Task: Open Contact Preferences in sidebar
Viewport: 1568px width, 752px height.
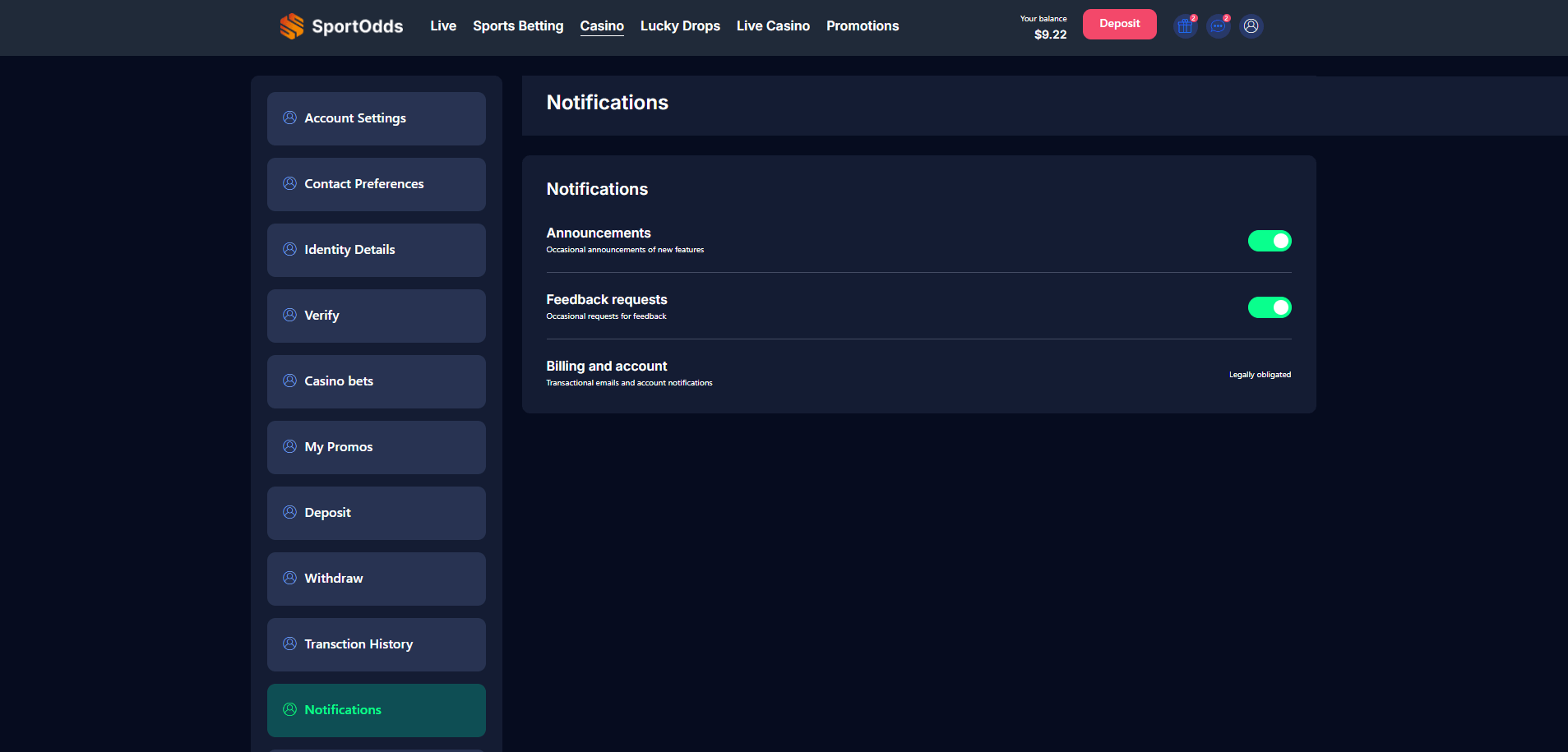Action: (x=377, y=184)
